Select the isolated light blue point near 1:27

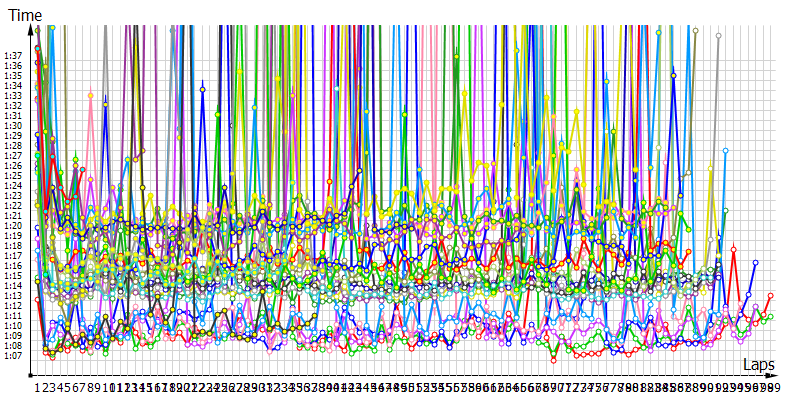pyautogui.click(x=725, y=151)
